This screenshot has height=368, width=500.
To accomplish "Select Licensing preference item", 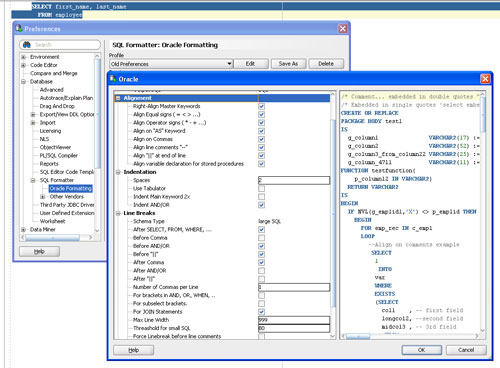I will coord(50,131).
